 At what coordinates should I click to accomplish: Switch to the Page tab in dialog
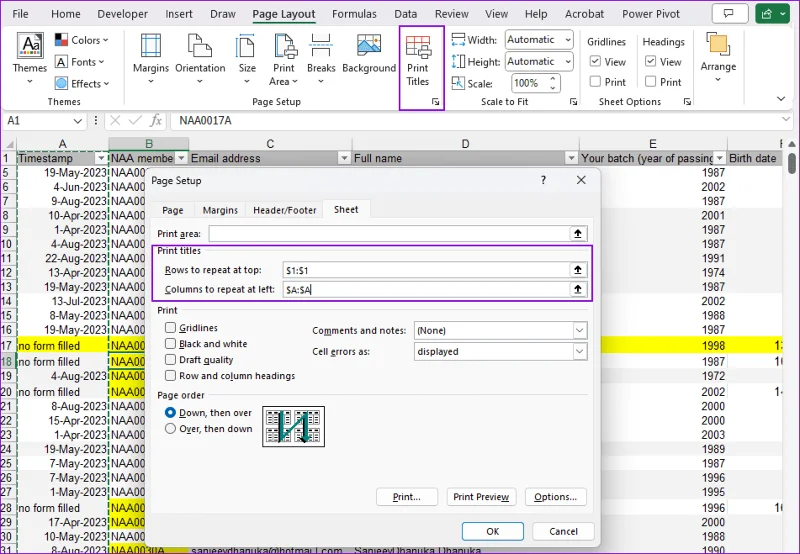click(172, 210)
